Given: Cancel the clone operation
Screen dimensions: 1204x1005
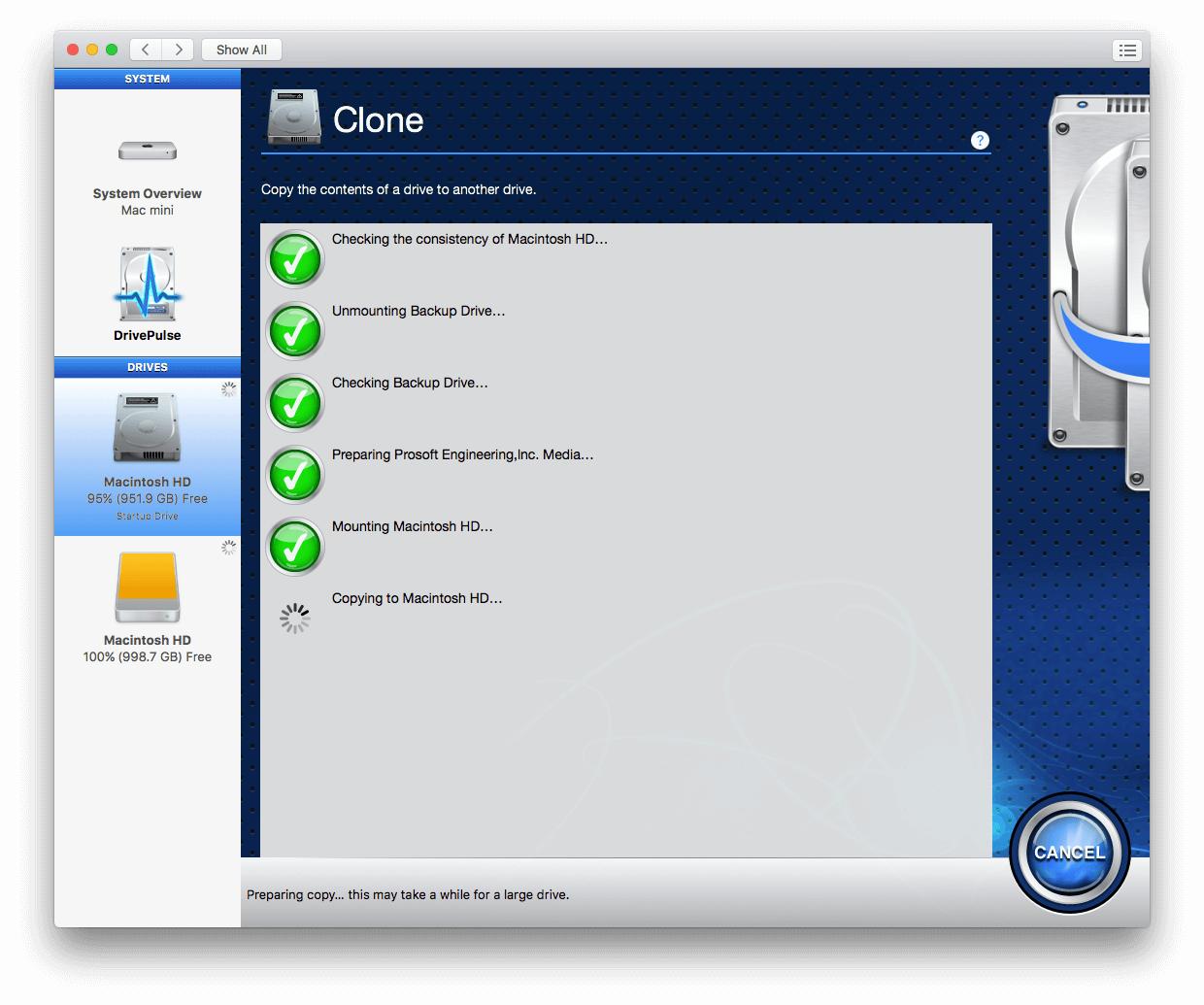Looking at the screenshot, I should (1068, 852).
